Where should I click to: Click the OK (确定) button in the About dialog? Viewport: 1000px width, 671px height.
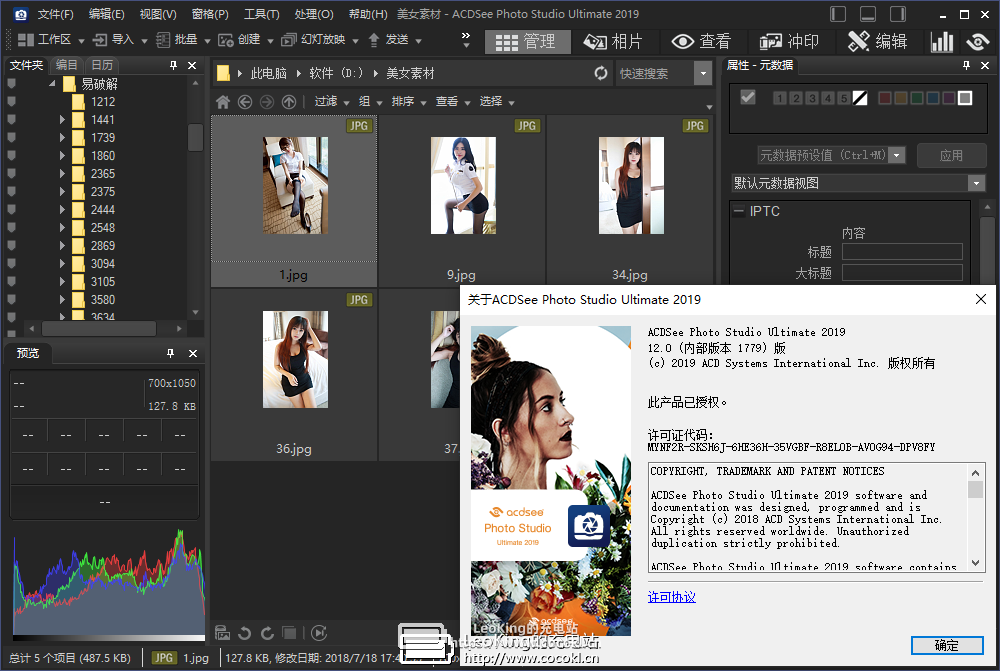[946, 645]
